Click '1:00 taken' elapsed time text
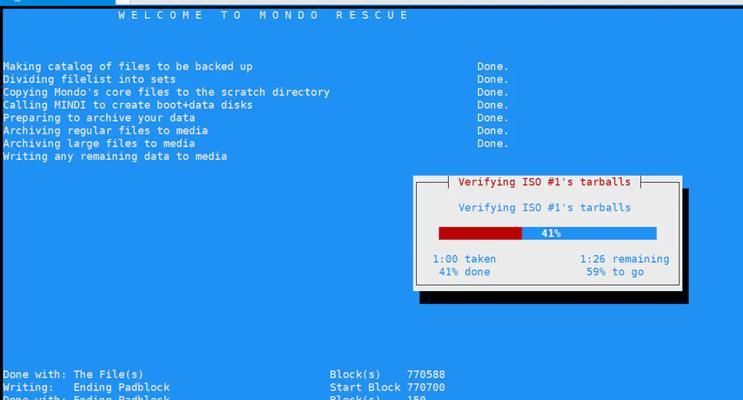743x400 pixels. pos(464,259)
